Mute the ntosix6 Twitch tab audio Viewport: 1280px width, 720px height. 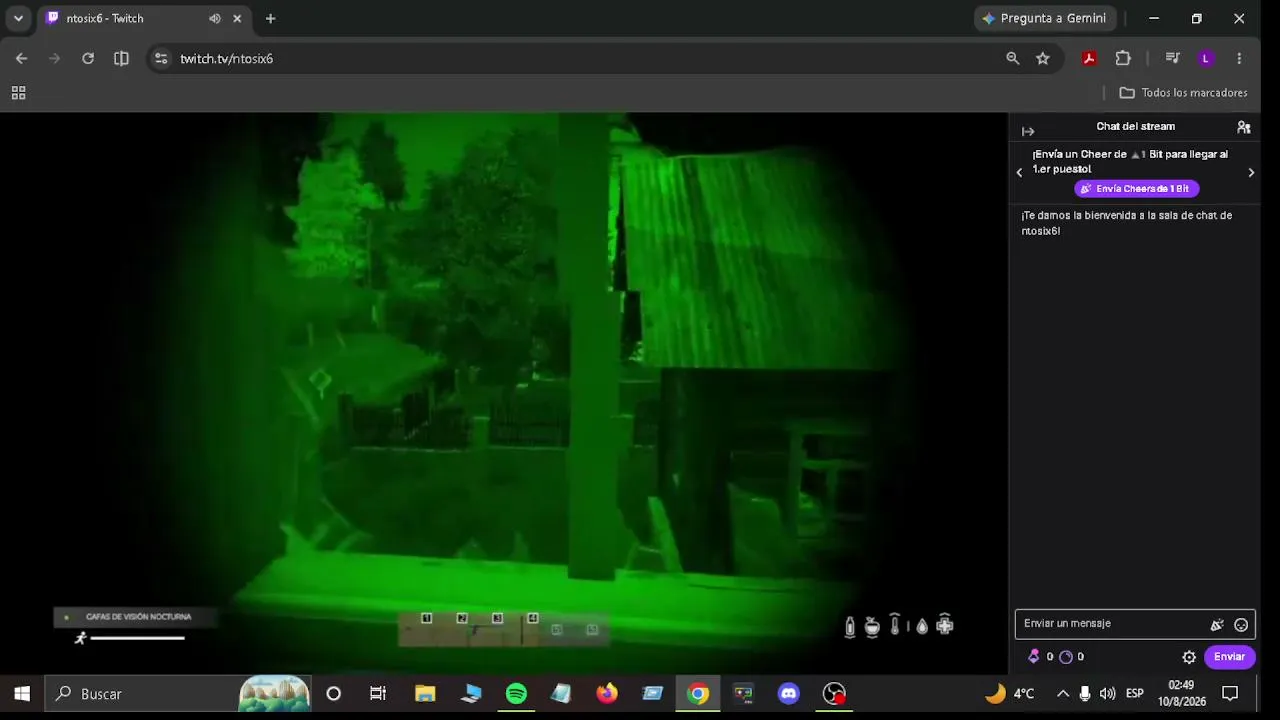pyautogui.click(x=215, y=18)
